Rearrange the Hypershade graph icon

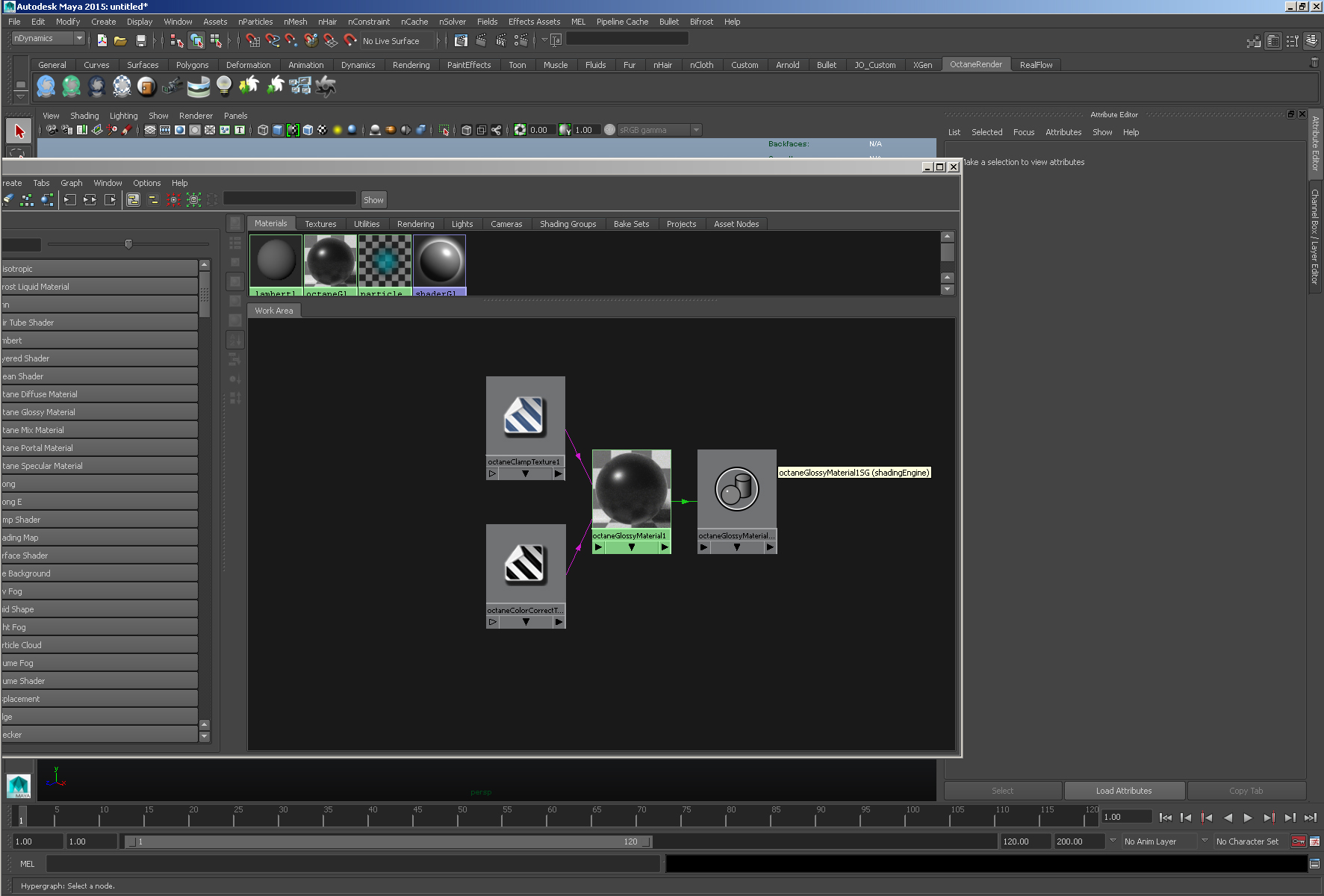click(x=27, y=199)
